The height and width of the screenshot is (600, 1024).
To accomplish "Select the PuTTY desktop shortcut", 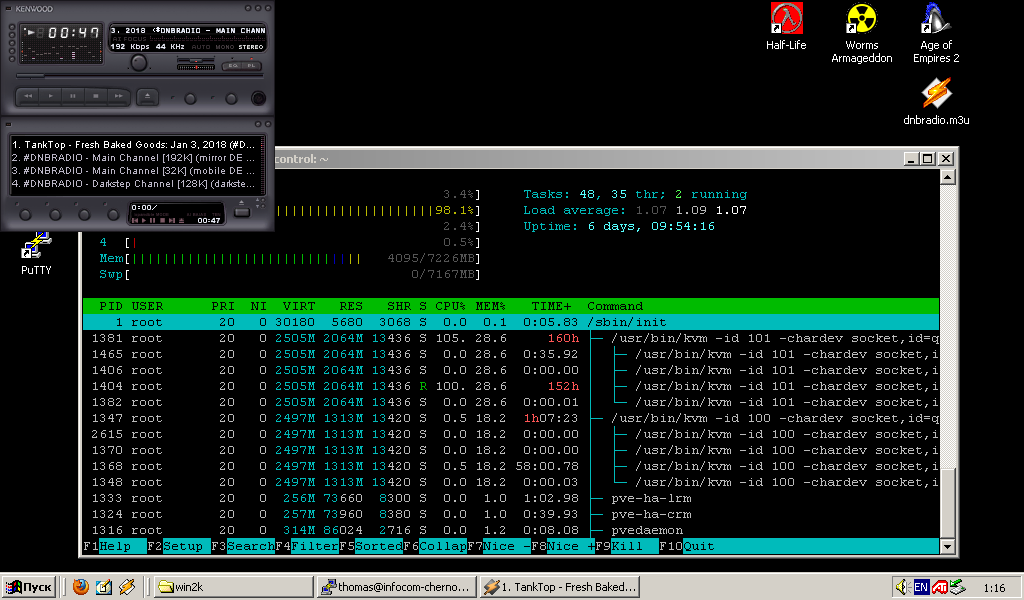I will pyautogui.click(x=36, y=255).
